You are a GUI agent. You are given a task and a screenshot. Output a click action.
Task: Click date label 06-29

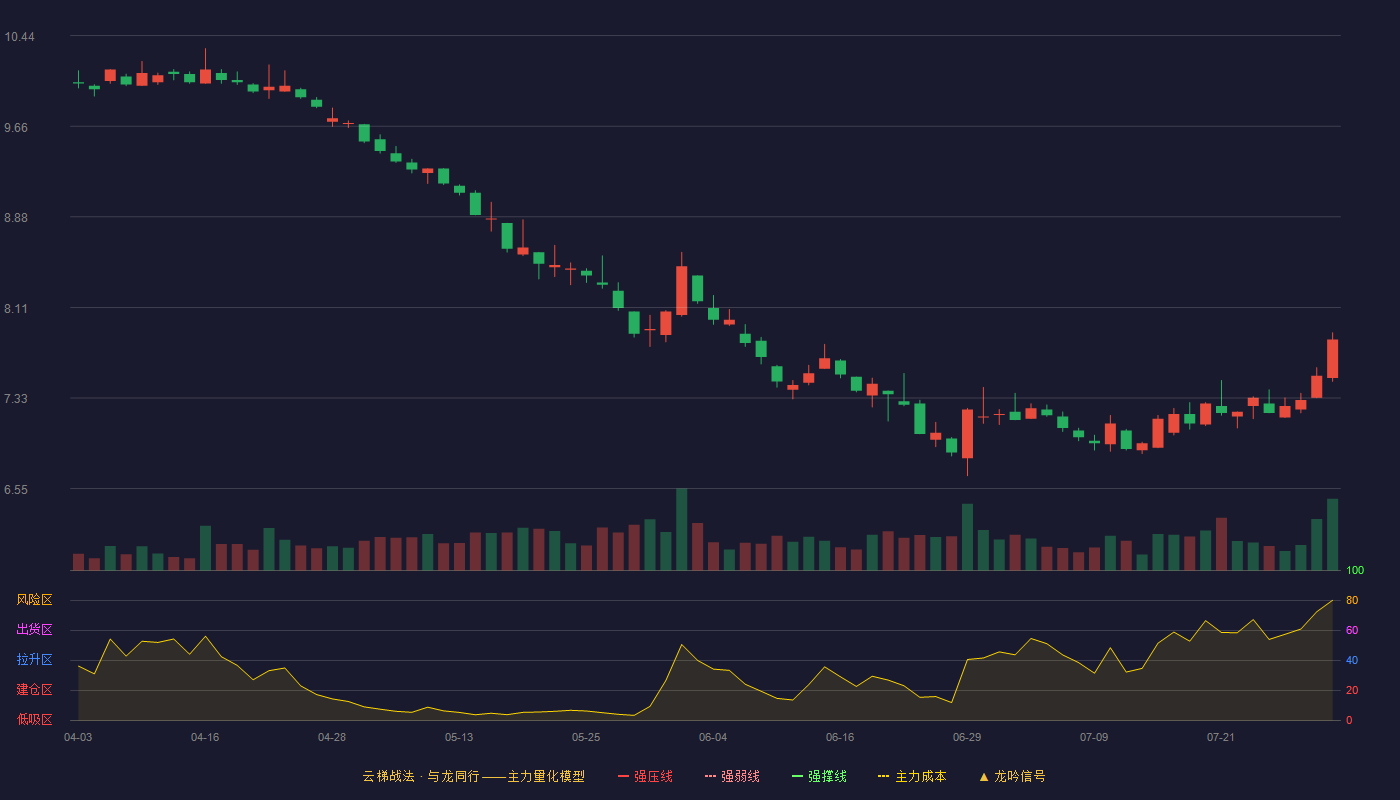point(967,737)
